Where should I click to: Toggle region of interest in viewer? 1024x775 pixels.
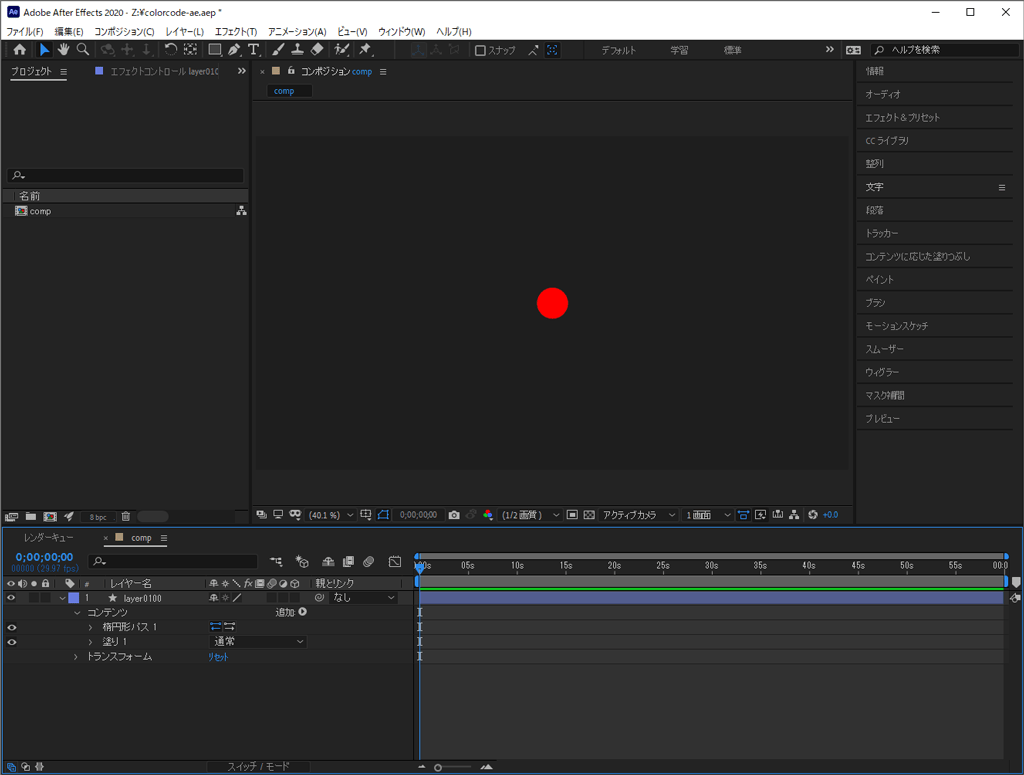coord(572,515)
